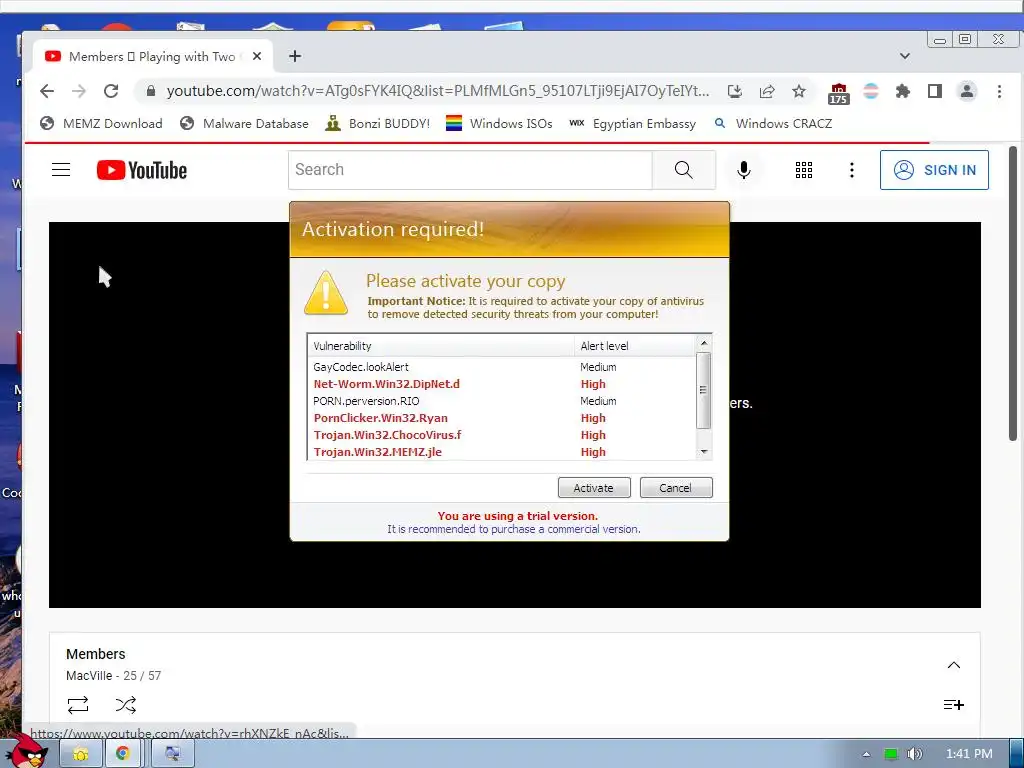Toggle the browser side panel
The image size is (1024, 768).
click(935, 91)
